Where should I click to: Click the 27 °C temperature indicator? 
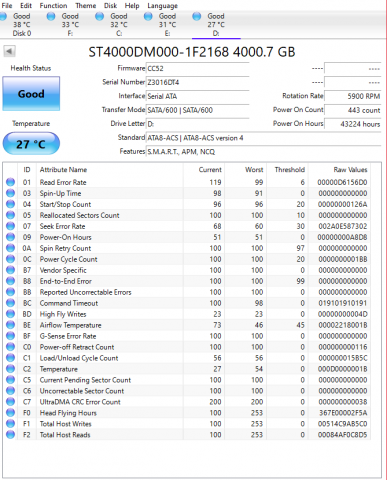(x=31, y=144)
